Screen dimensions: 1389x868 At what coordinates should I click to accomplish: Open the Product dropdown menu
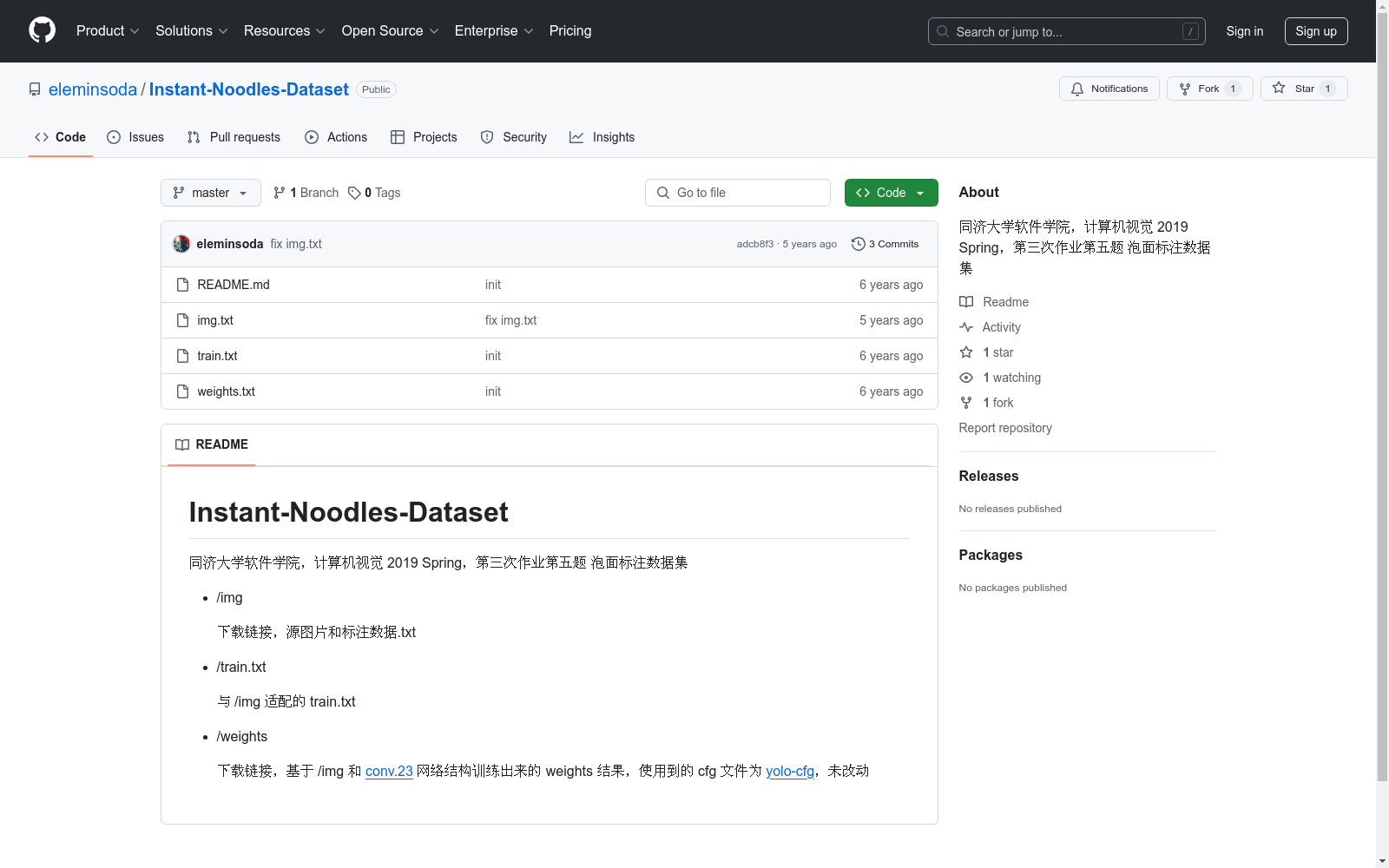coord(108,31)
